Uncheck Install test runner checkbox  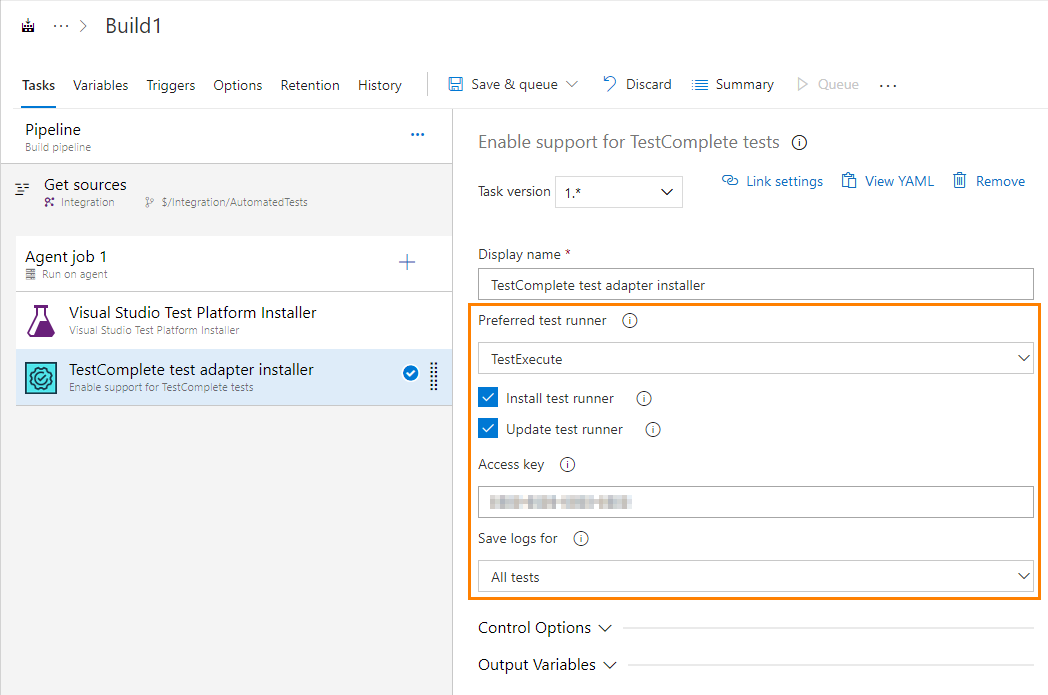point(489,398)
